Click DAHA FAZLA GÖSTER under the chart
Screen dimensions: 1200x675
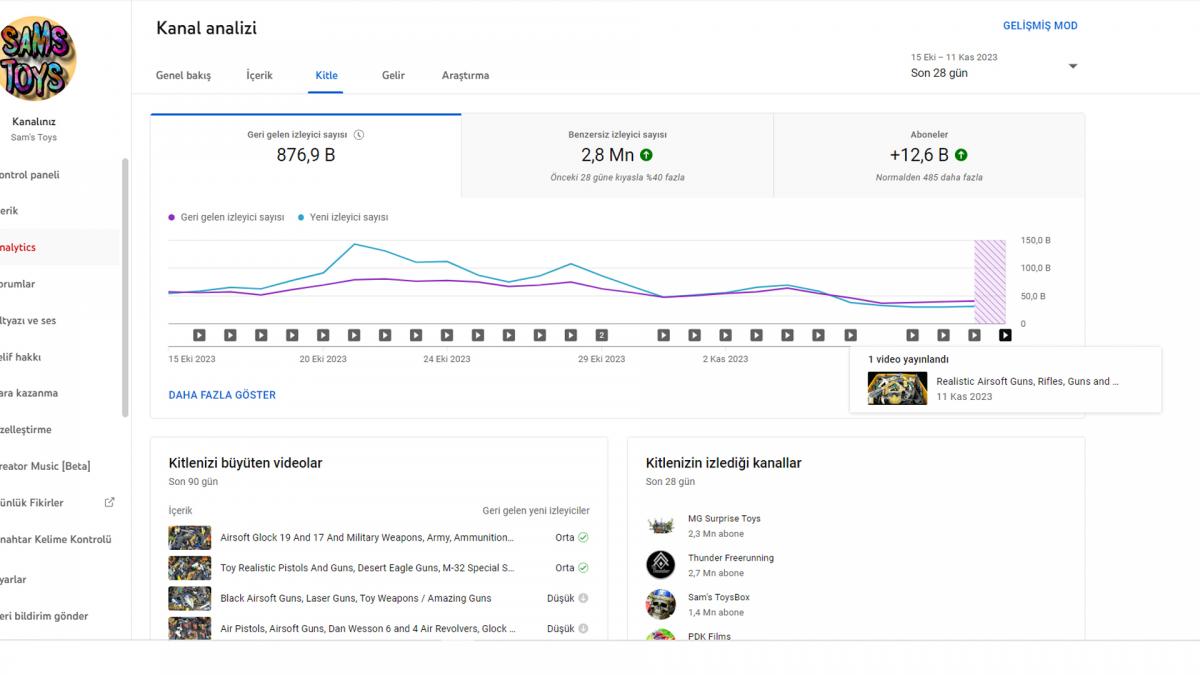pyautogui.click(x=222, y=395)
